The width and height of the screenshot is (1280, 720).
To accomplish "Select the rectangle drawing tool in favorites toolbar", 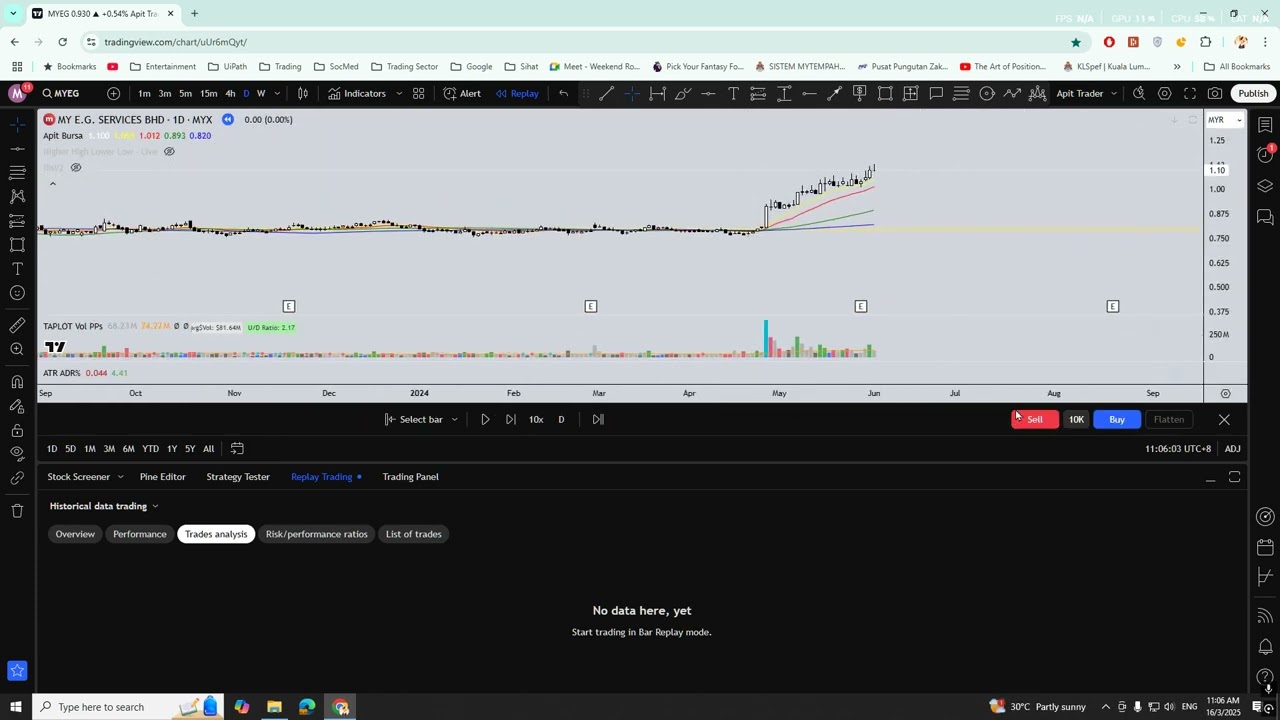I will click(885, 93).
